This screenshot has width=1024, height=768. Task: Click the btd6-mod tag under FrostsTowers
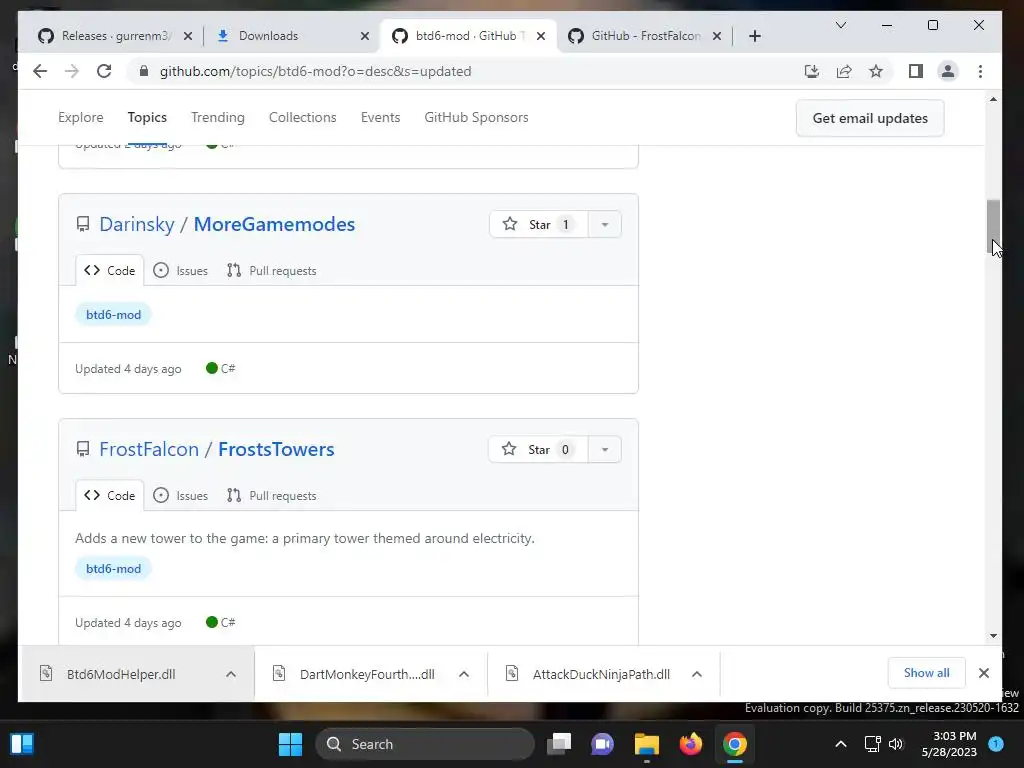113,569
